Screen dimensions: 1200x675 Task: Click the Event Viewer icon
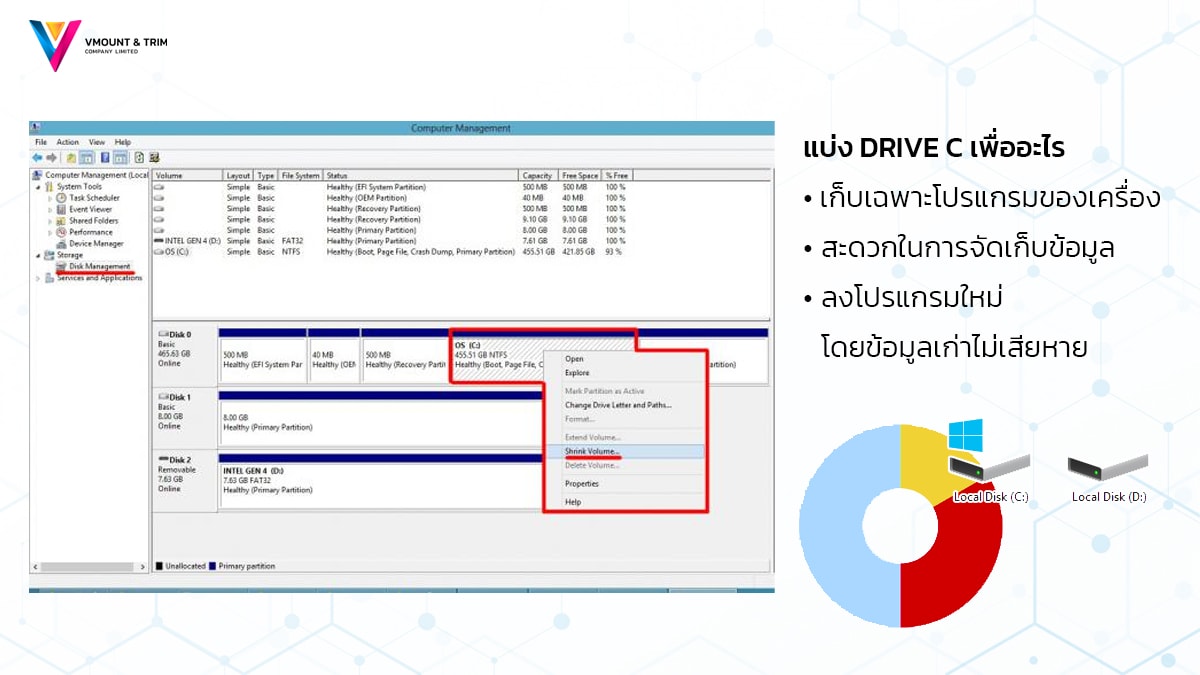click(x=61, y=209)
